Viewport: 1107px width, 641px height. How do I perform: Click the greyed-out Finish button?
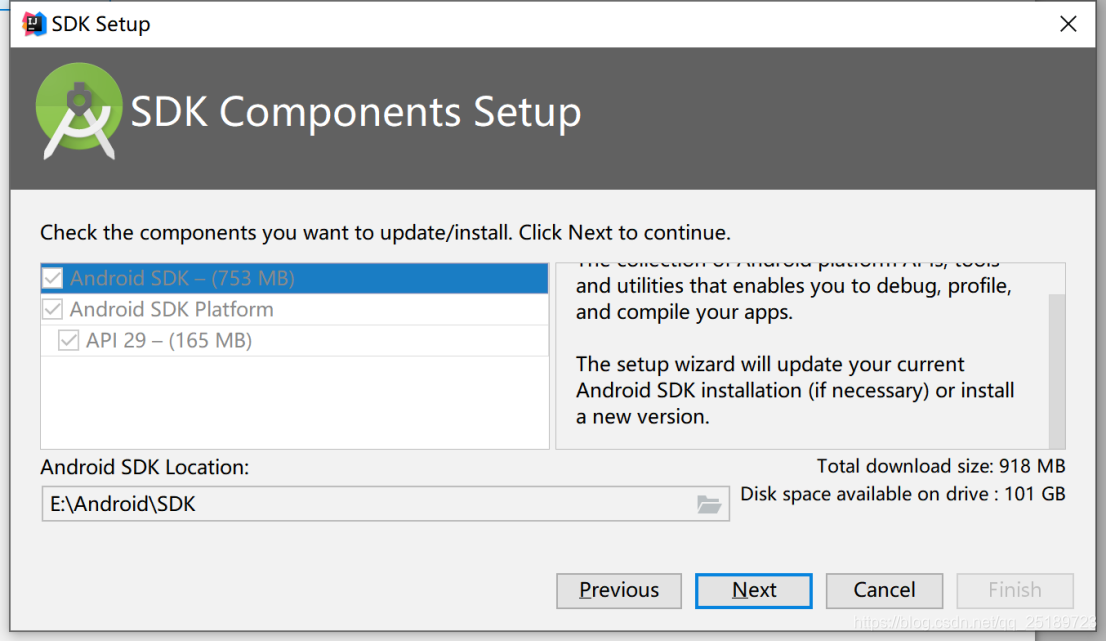tap(1015, 590)
